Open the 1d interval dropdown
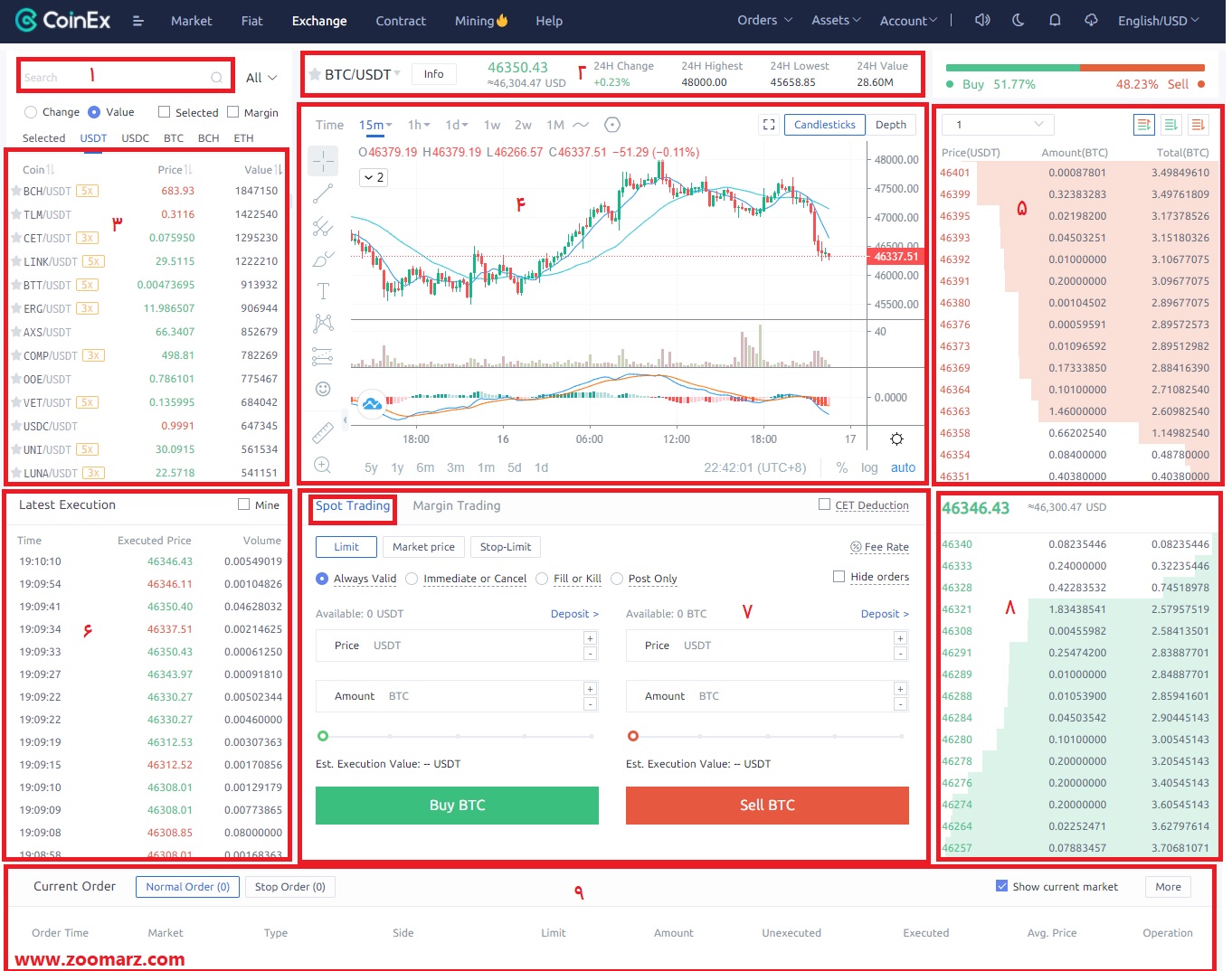Viewport: 1232px width, 971px height. point(457,125)
